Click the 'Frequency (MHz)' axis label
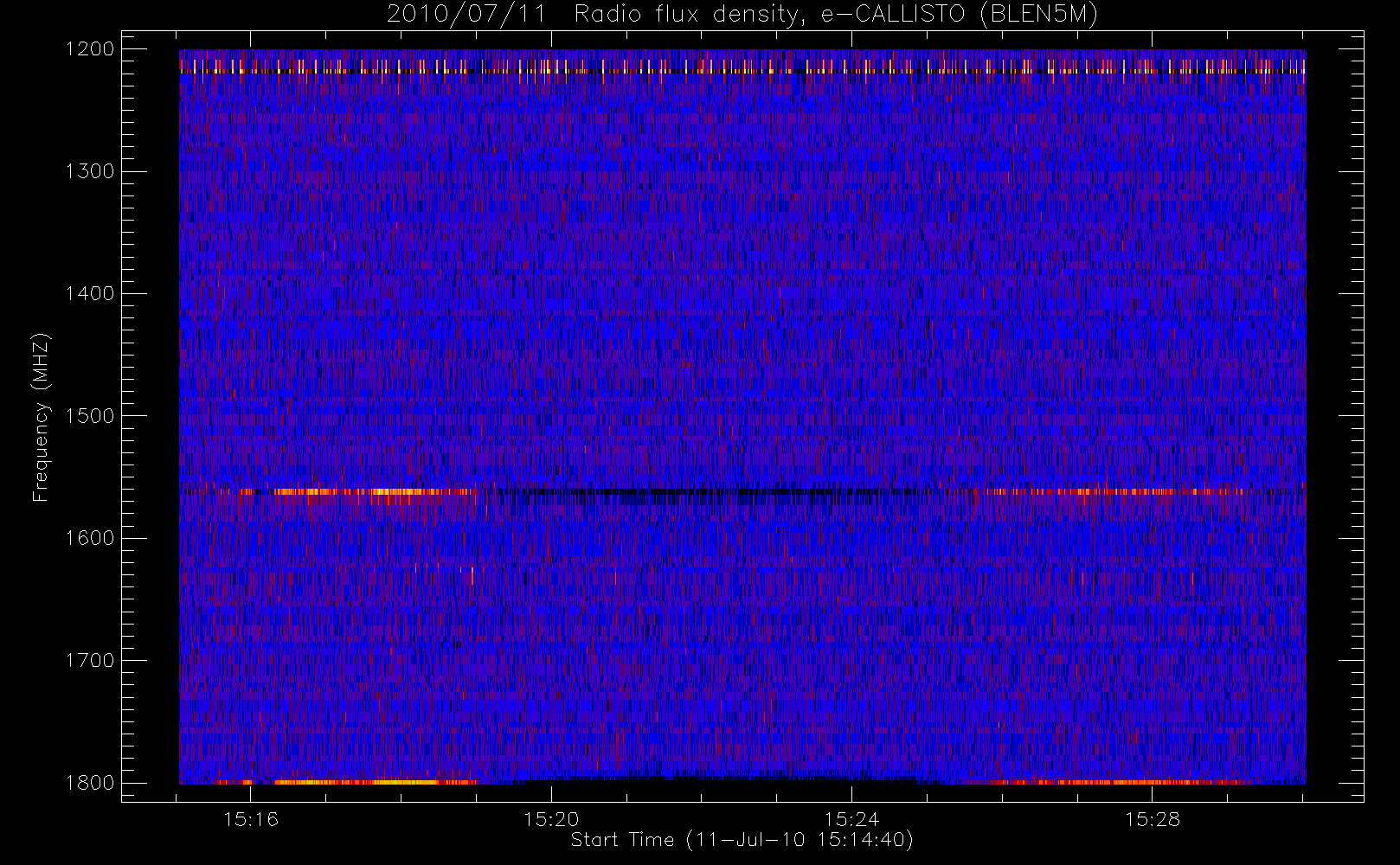 [x=40, y=417]
